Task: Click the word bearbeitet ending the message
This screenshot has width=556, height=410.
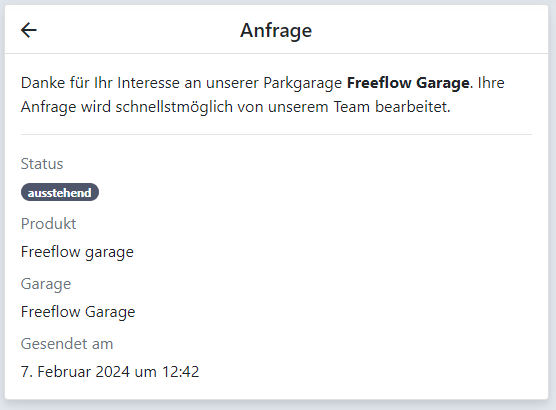Action: (413, 107)
